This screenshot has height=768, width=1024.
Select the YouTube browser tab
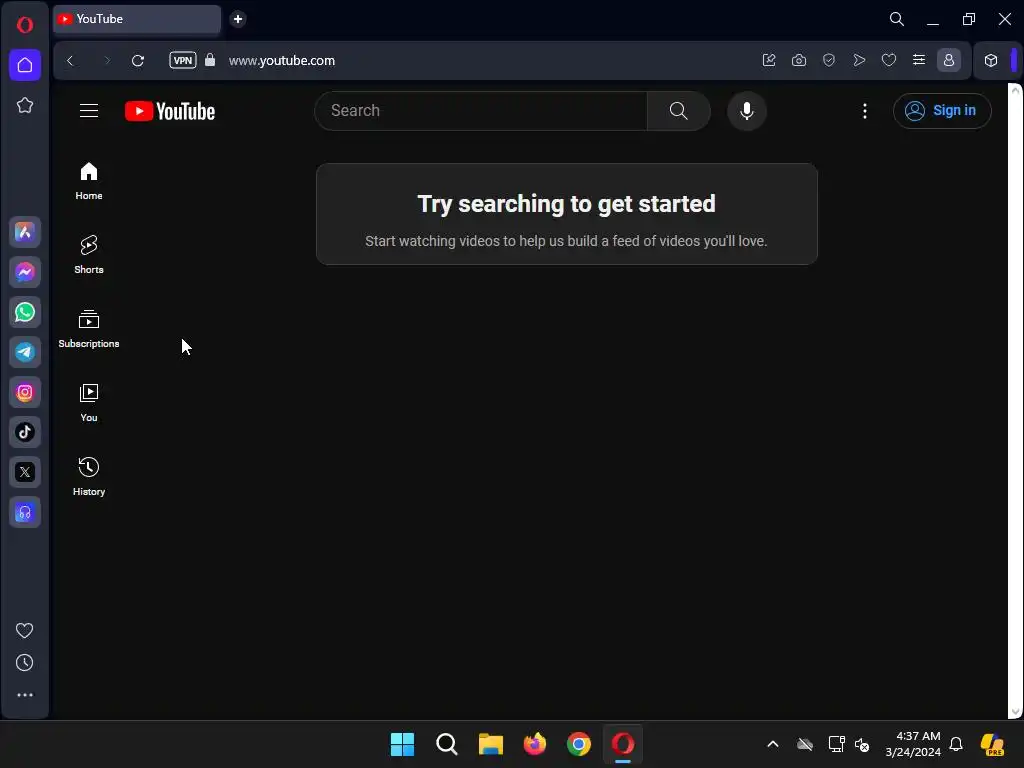(x=137, y=19)
